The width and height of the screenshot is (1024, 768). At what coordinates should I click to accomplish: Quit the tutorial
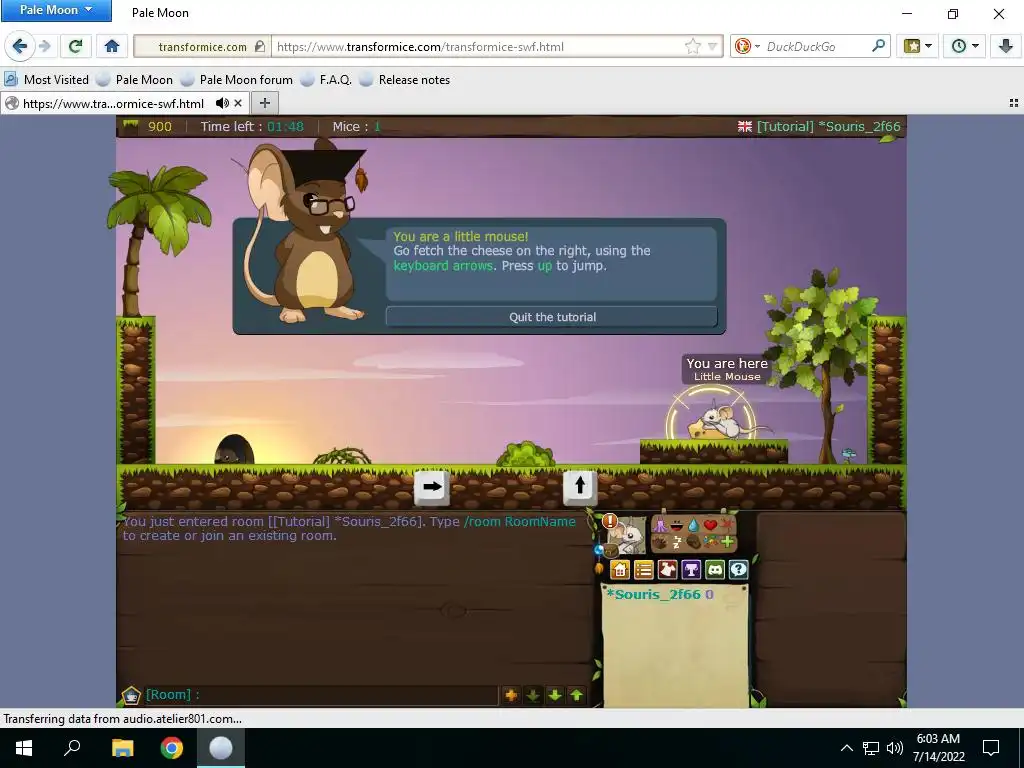point(552,317)
